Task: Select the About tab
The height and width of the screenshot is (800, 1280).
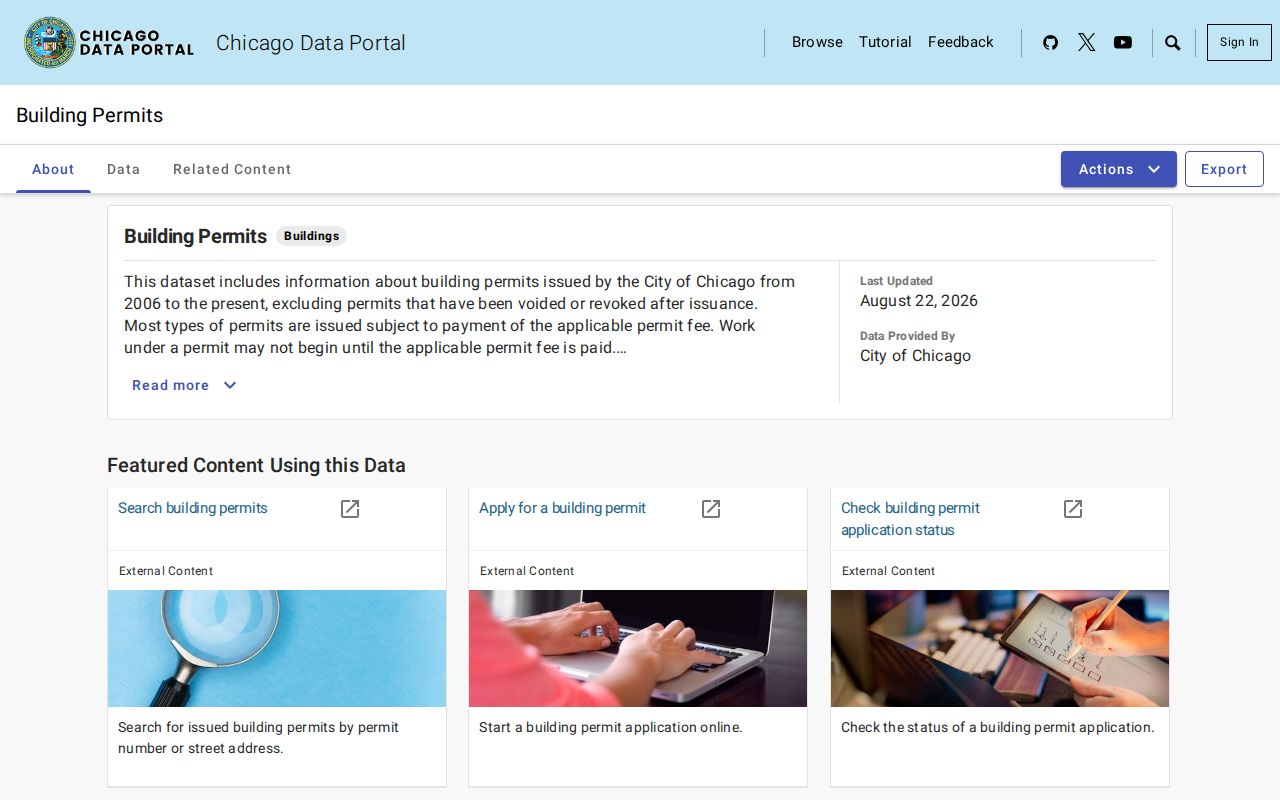Action: coord(53,169)
